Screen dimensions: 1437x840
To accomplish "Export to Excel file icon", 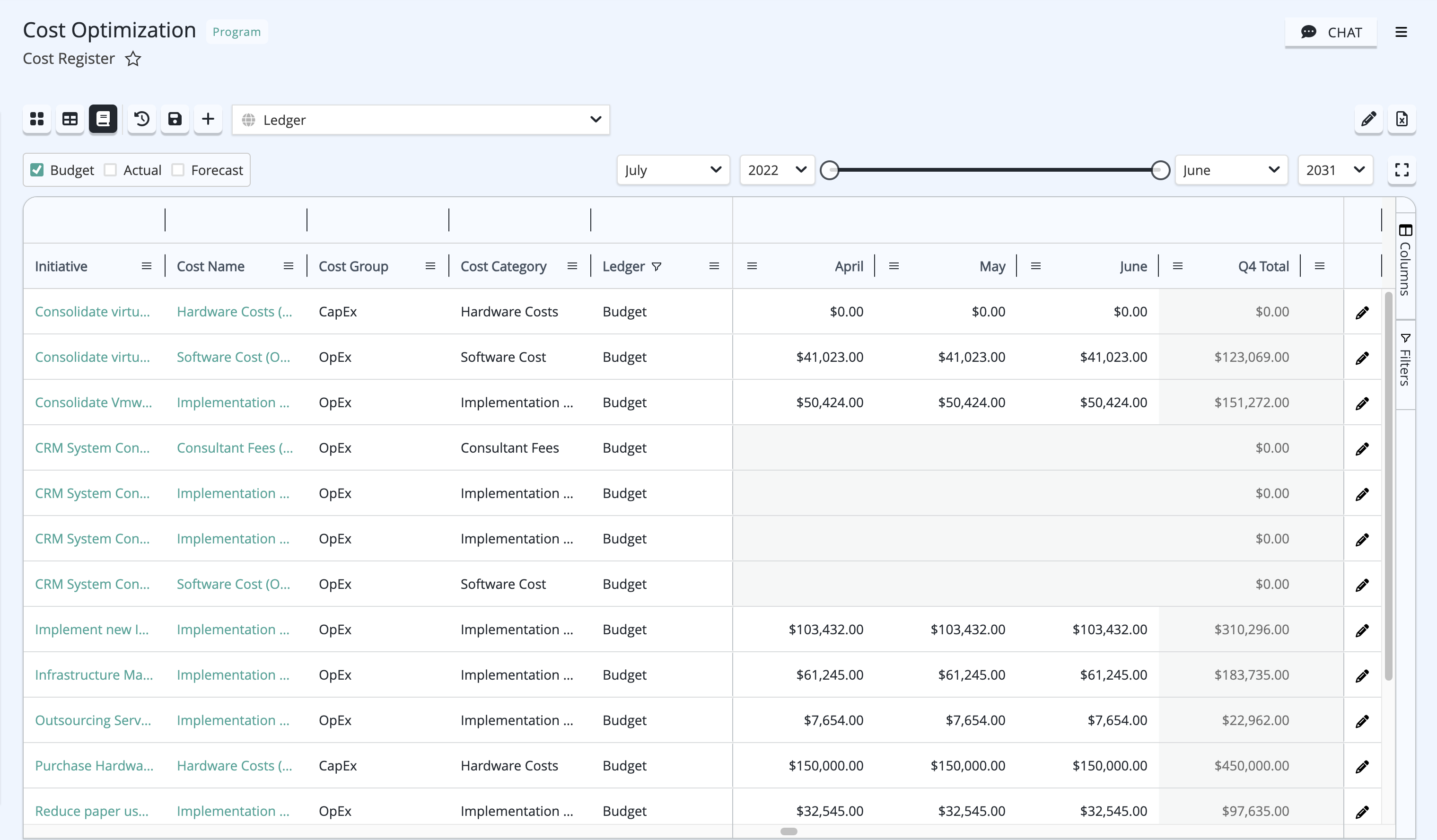I will (1402, 119).
